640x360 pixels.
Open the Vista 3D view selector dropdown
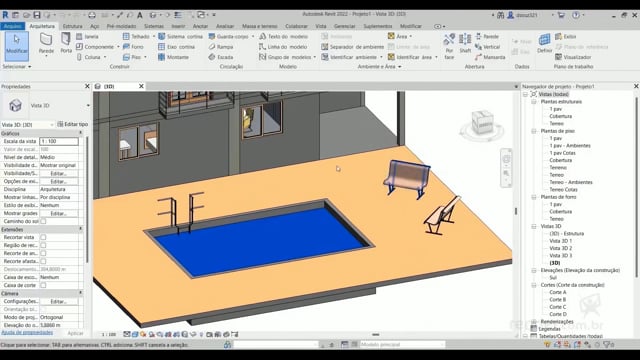point(28,124)
